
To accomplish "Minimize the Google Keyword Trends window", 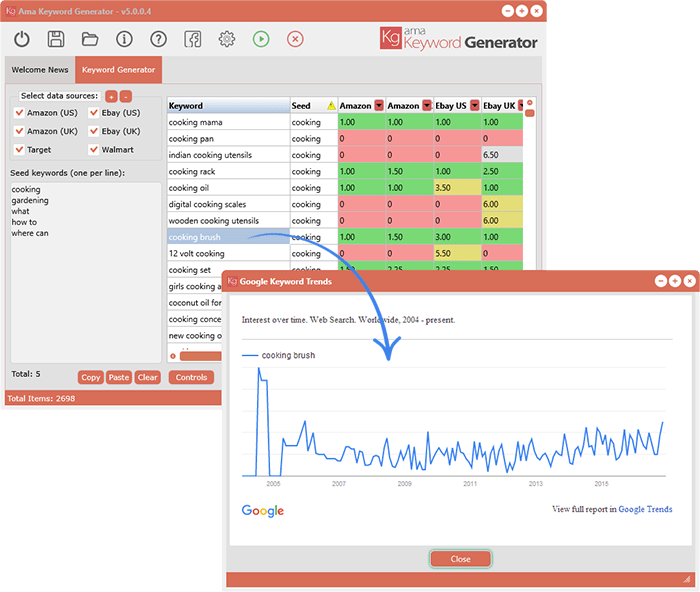I will coord(661,281).
